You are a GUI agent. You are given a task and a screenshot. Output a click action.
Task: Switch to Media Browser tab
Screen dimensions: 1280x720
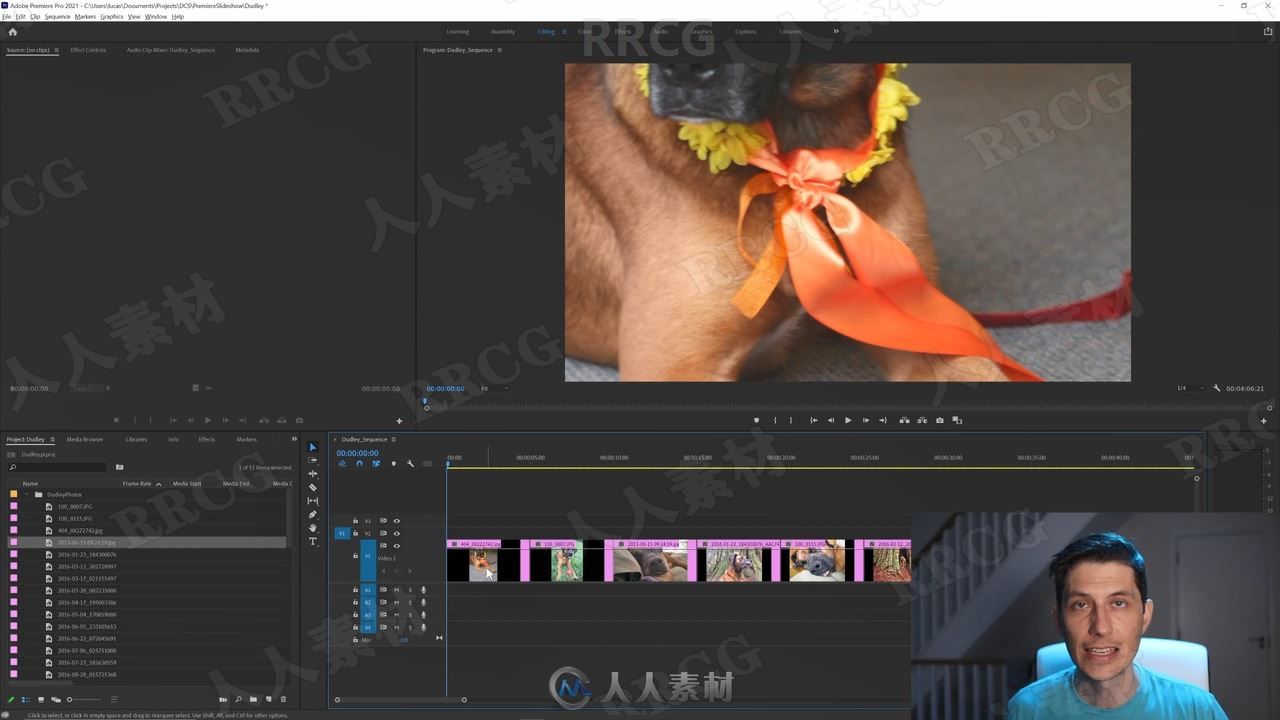tap(85, 439)
